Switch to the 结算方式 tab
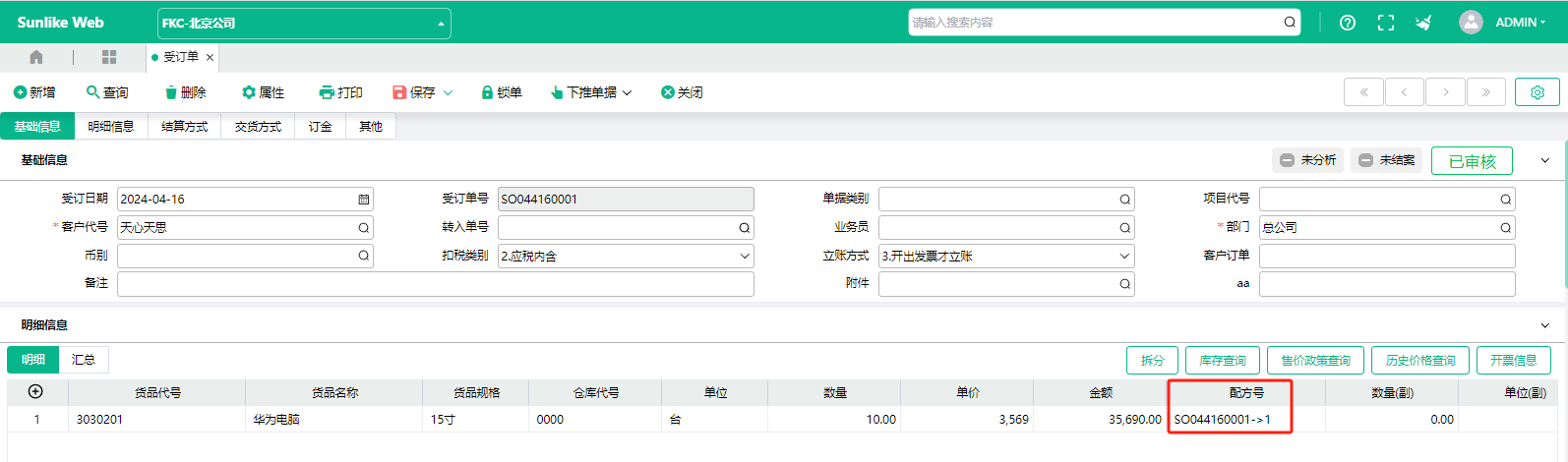The width and height of the screenshot is (1568, 462). click(x=185, y=127)
